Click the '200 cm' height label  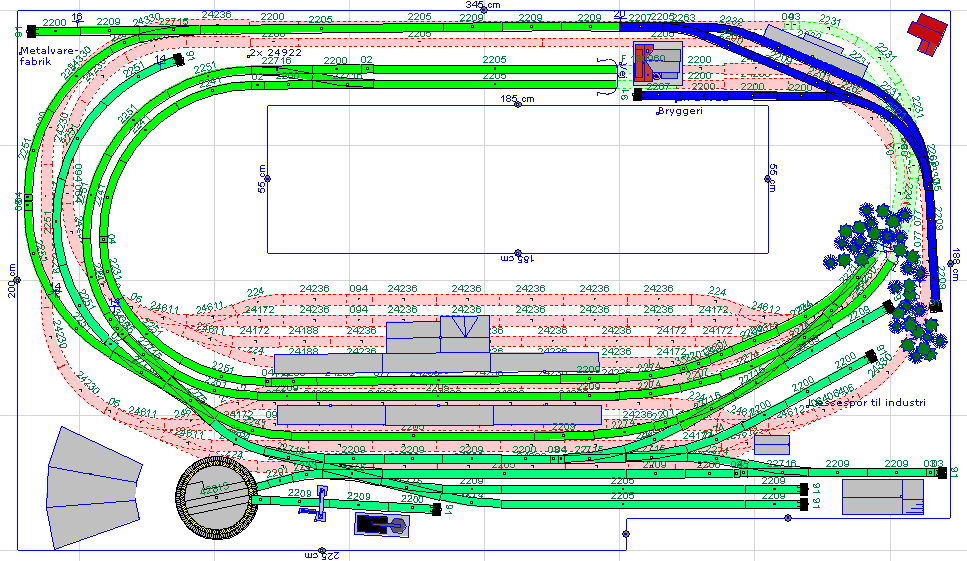[x=11, y=280]
